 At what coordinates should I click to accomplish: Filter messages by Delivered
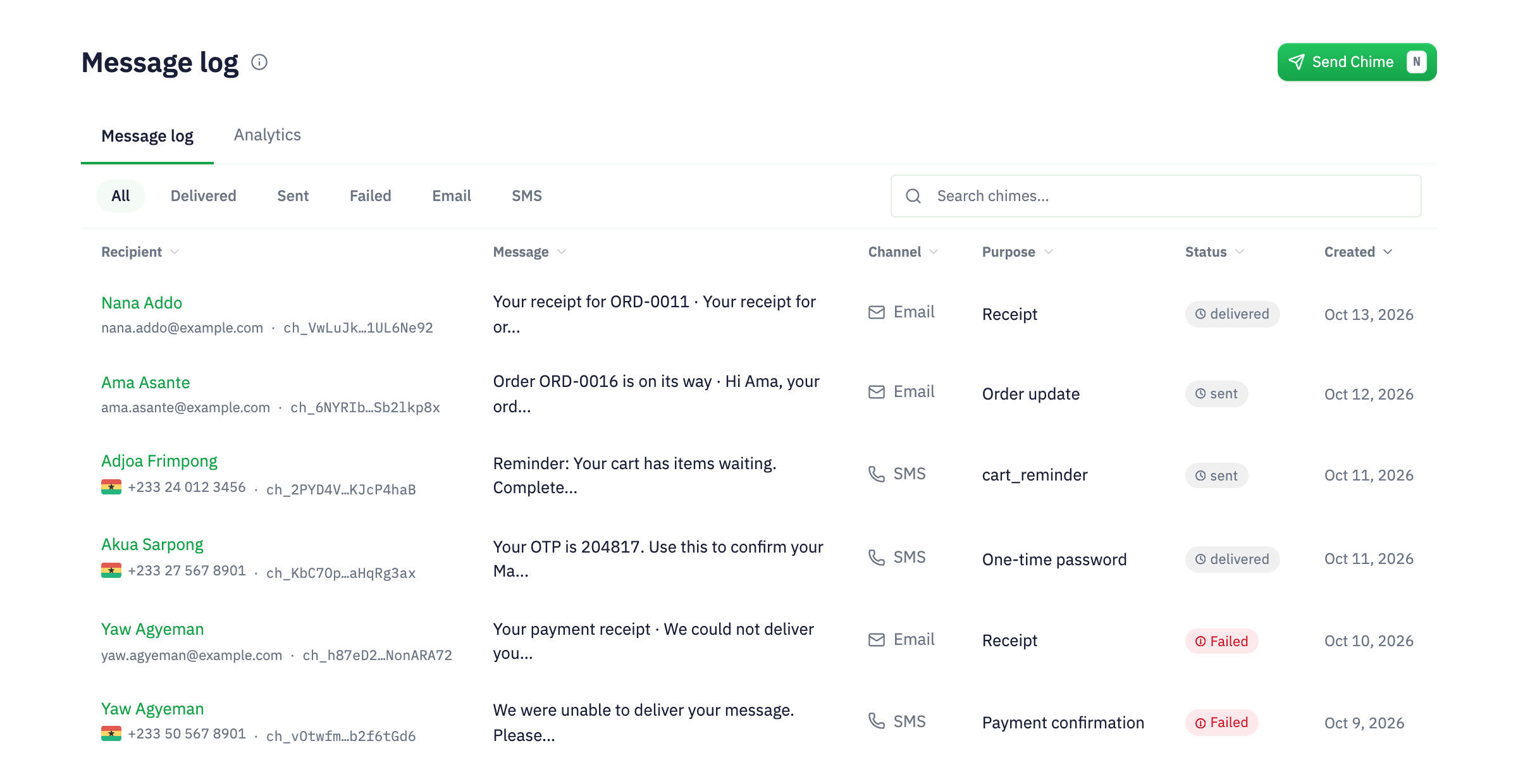coord(204,196)
